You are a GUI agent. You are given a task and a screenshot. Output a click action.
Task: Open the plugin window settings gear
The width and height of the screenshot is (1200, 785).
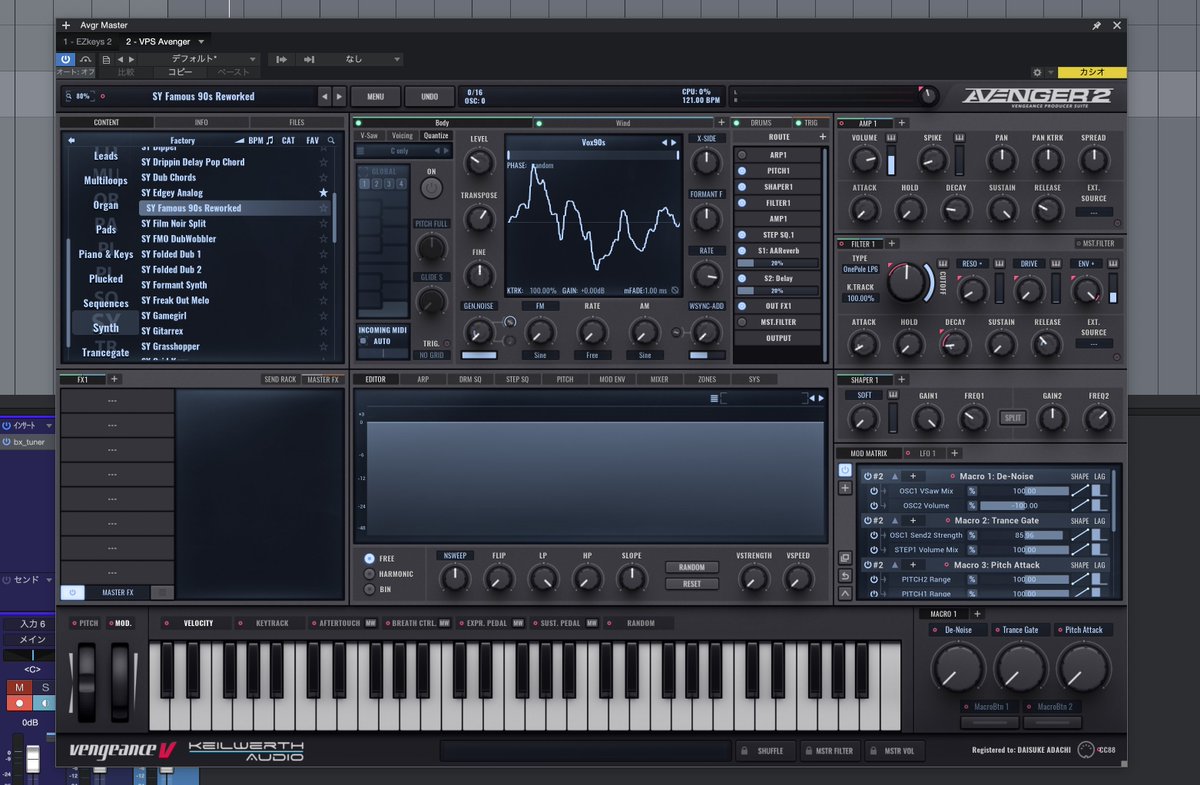1037,72
